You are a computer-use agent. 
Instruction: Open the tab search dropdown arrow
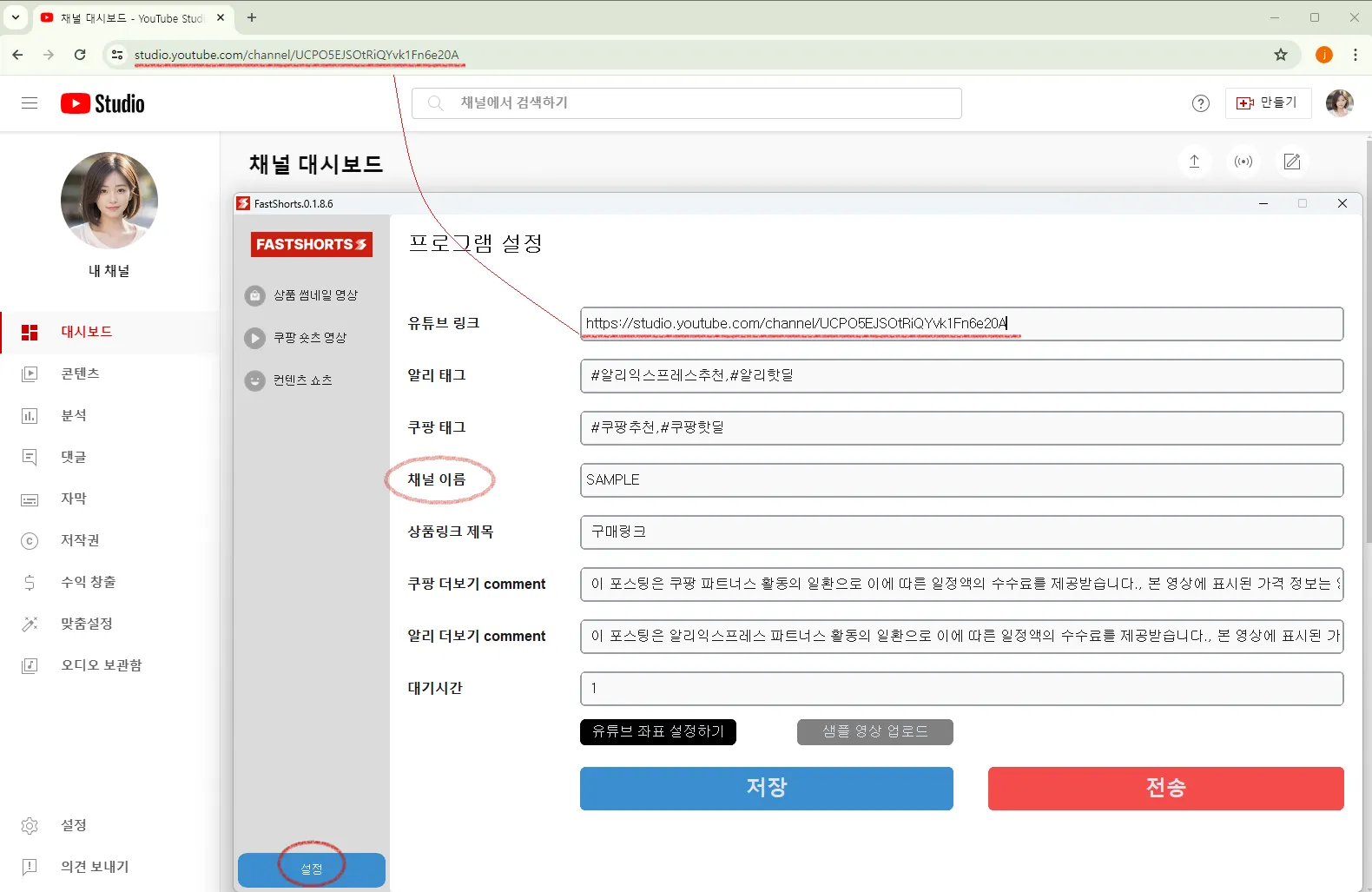16,17
